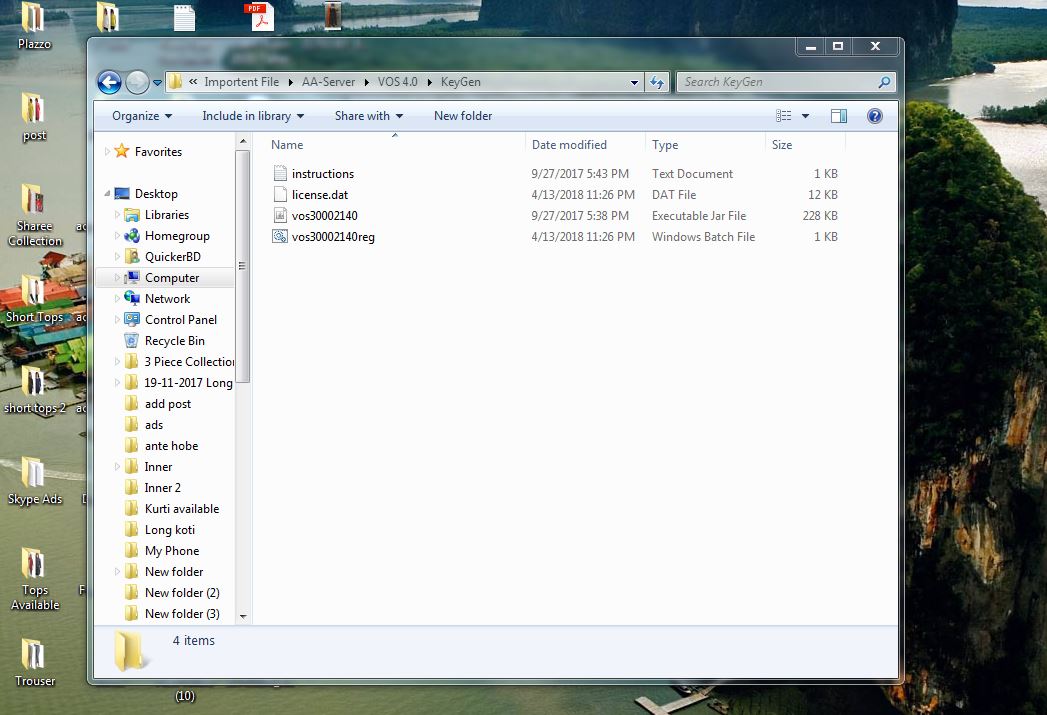Image resolution: width=1047 pixels, height=715 pixels.
Task: Open the Share with menu
Action: point(369,116)
